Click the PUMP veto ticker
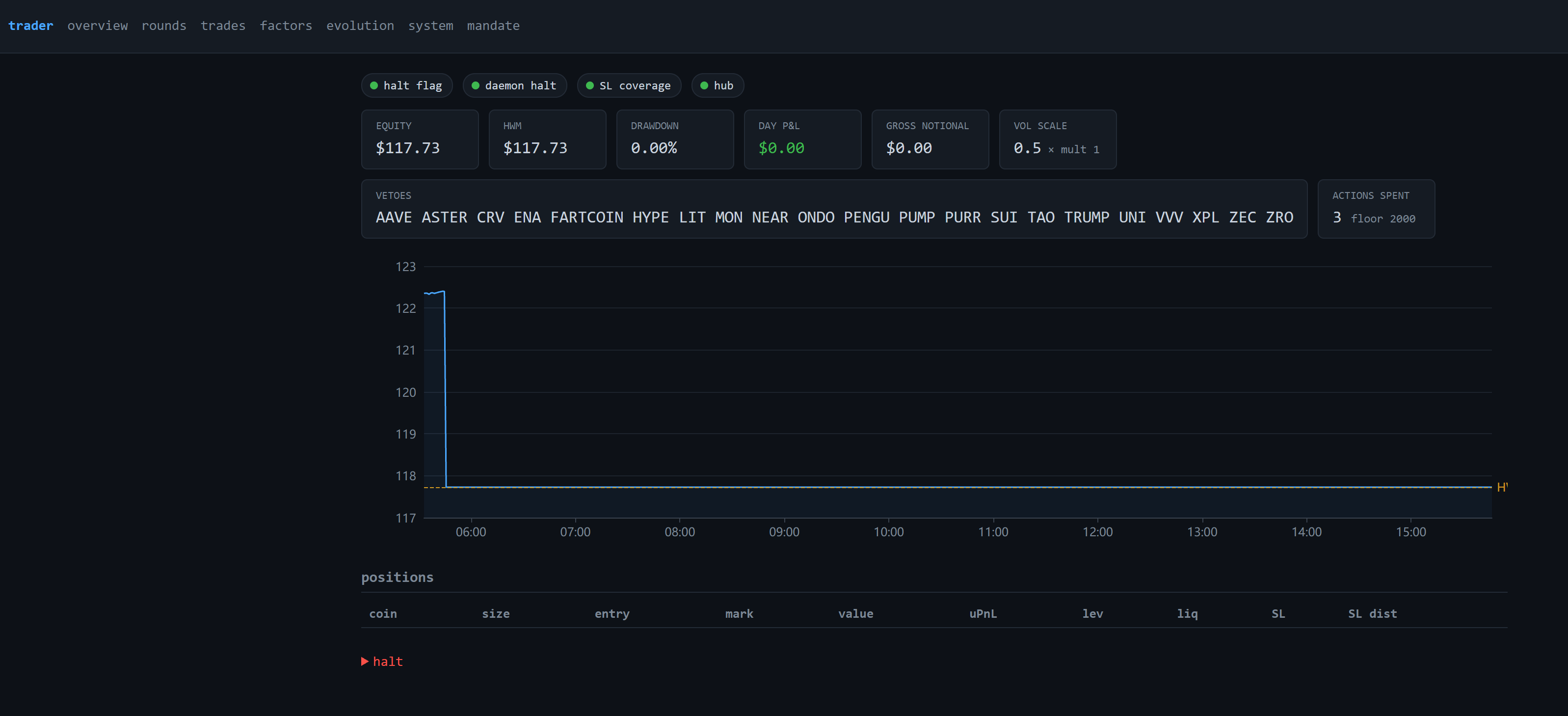The height and width of the screenshot is (716, 1568). pyautogui.click(x=917, y=218)
